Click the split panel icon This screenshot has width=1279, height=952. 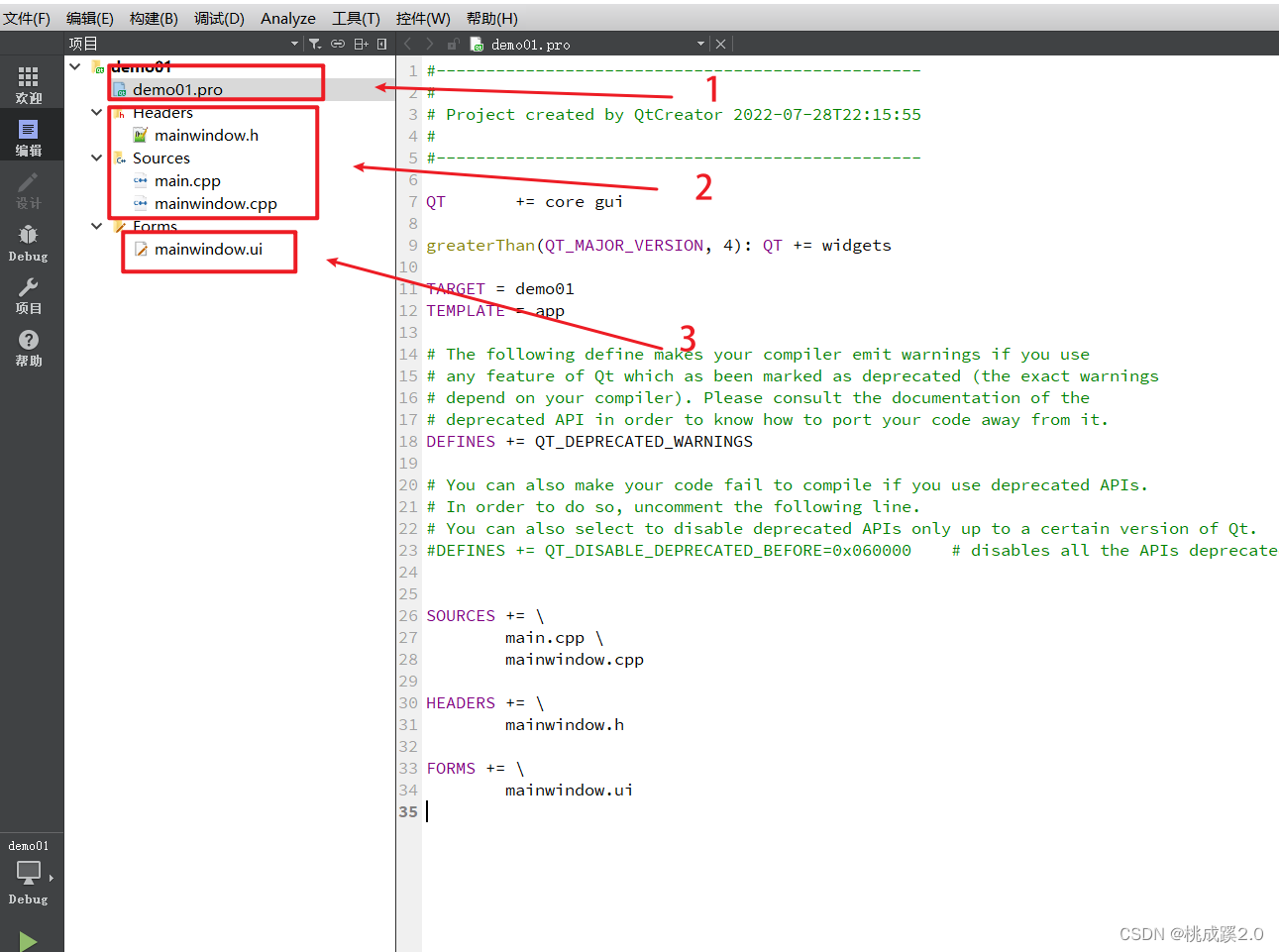[361, 44]
